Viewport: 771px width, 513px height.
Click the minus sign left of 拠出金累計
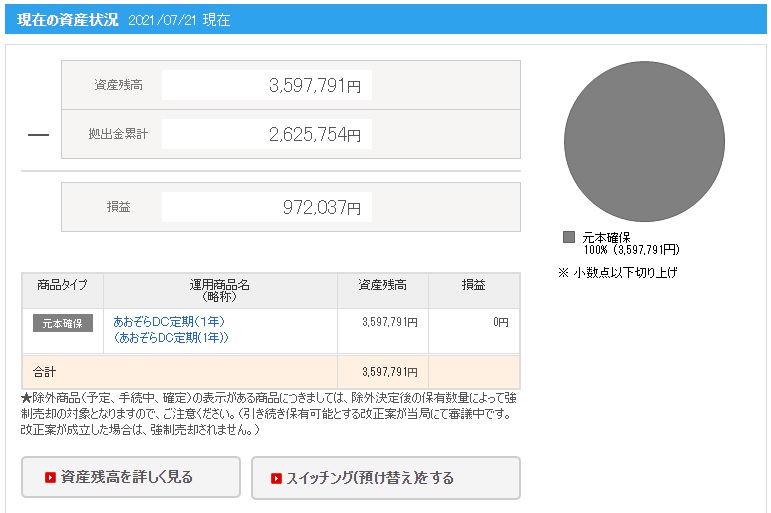tap(38, 134)
